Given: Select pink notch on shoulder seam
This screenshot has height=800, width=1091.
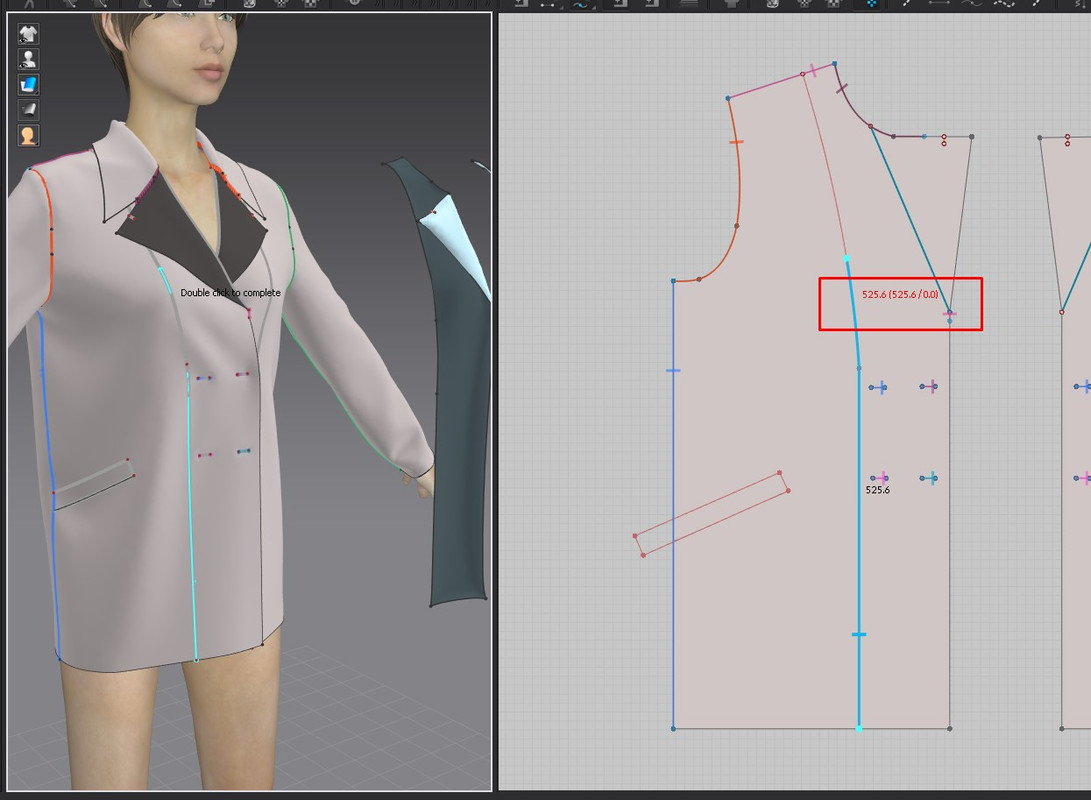Looking at the screenshot, I should (813, 70).
